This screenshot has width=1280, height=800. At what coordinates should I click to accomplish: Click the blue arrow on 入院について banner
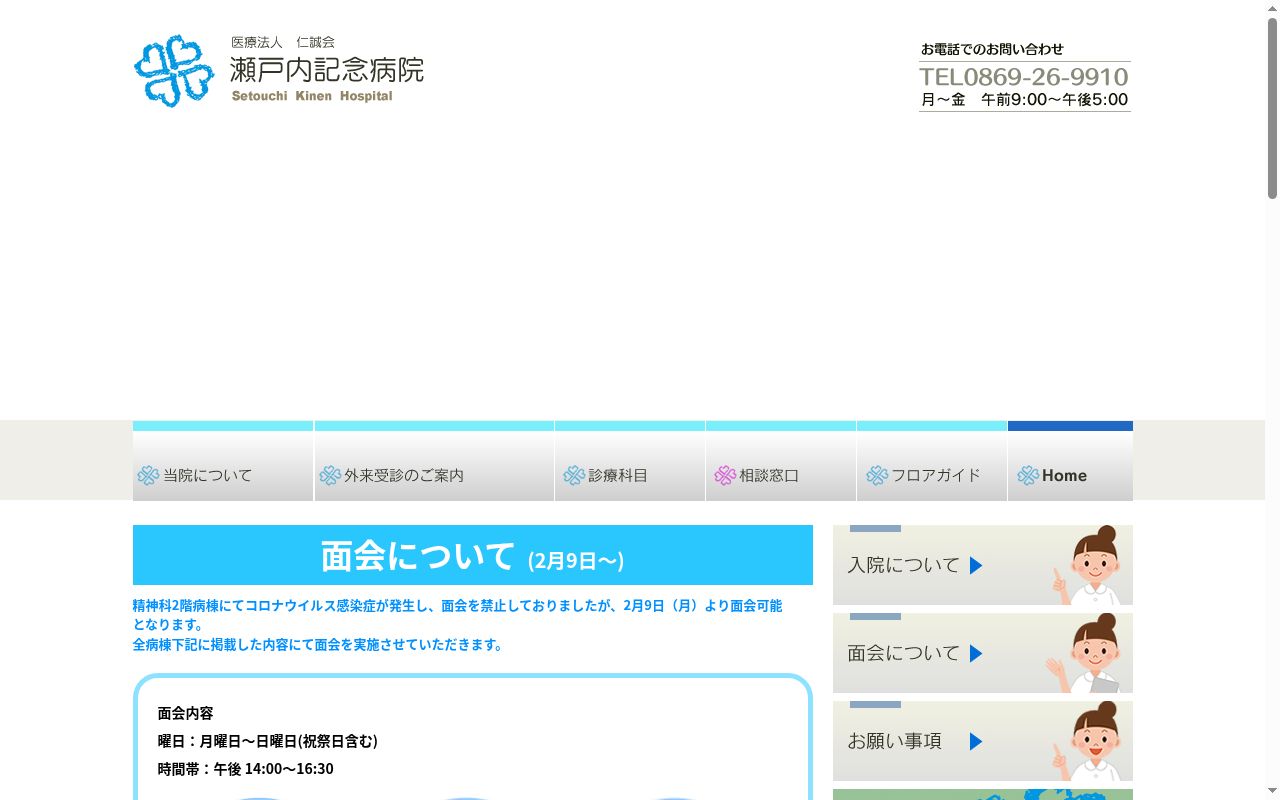pyautogui.click(x=976, y=566)
